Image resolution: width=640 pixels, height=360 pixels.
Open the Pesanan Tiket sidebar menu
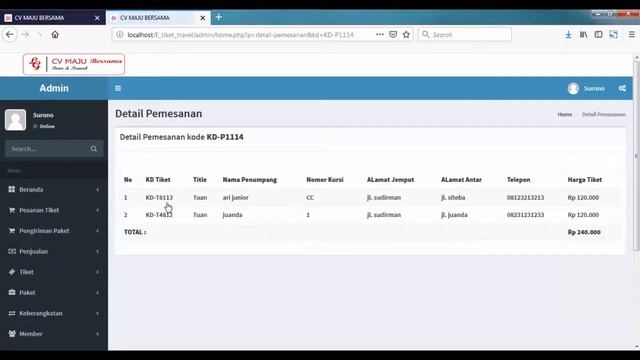54,210
